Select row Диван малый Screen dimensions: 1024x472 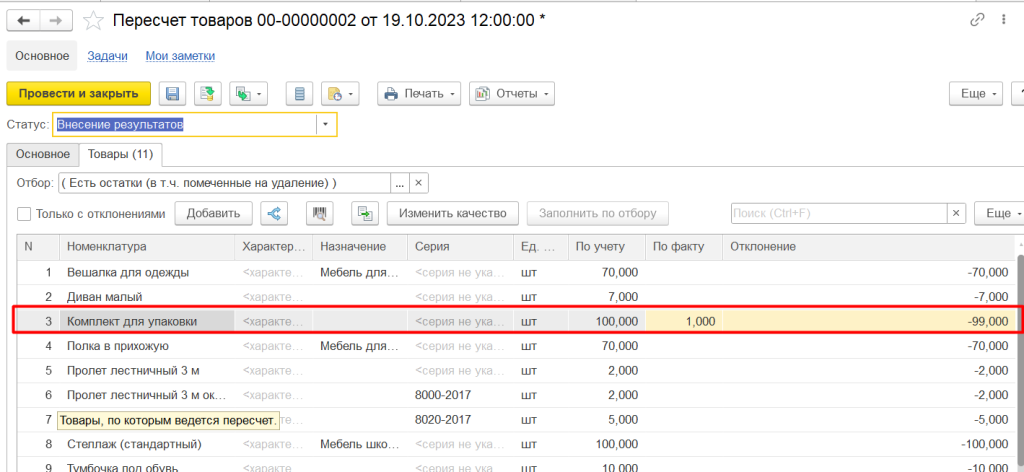pos(516,297)
